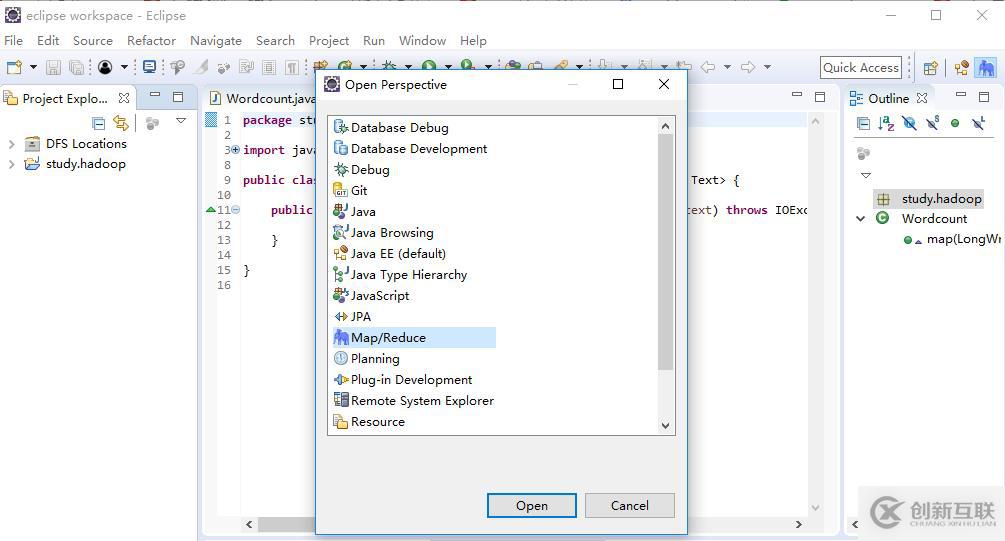Click the Forward navigation arrow in the toolbar

point(747,67)
